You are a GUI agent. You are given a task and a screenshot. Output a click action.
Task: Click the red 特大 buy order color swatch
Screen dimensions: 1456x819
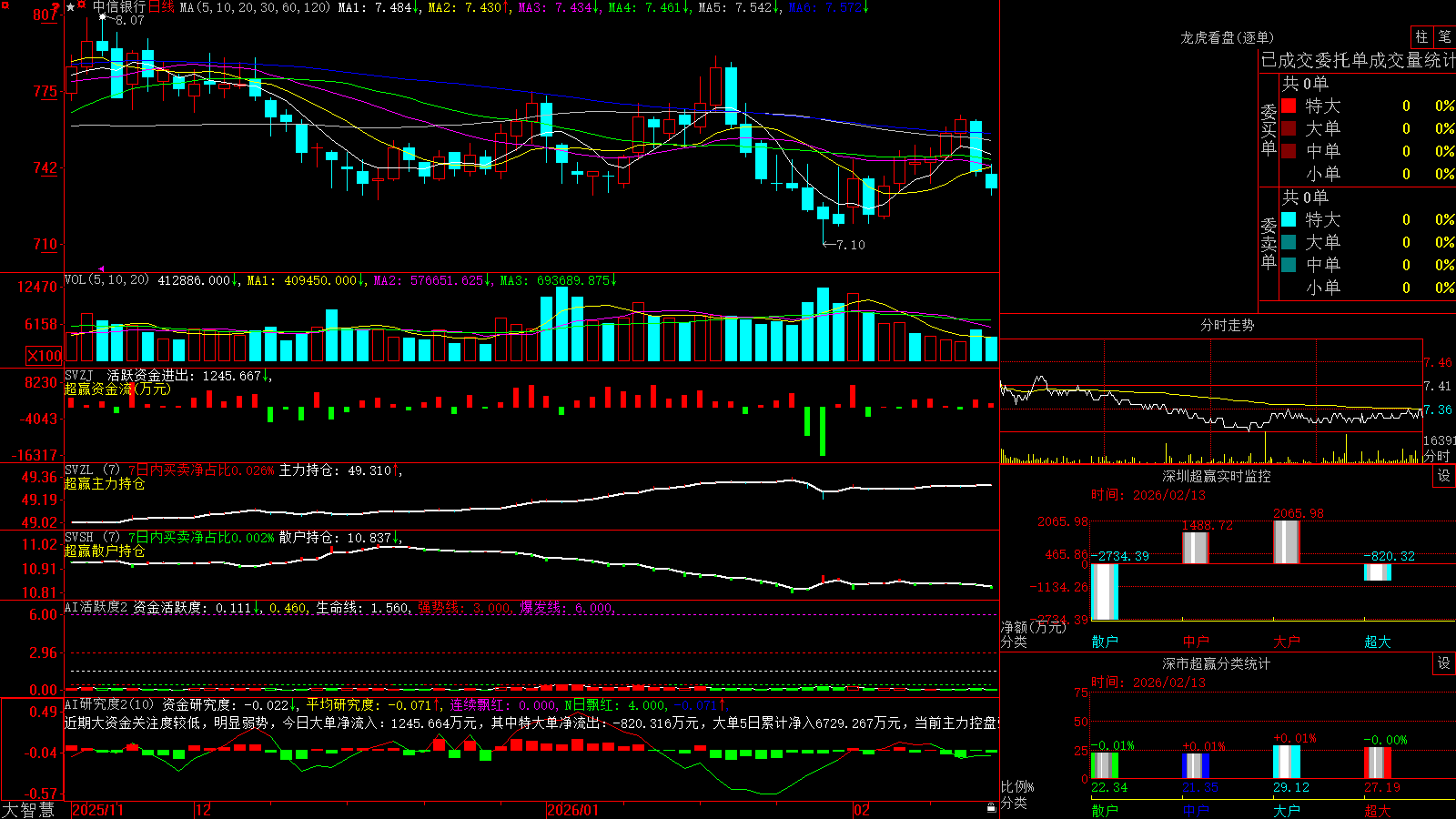(1289, 106)
